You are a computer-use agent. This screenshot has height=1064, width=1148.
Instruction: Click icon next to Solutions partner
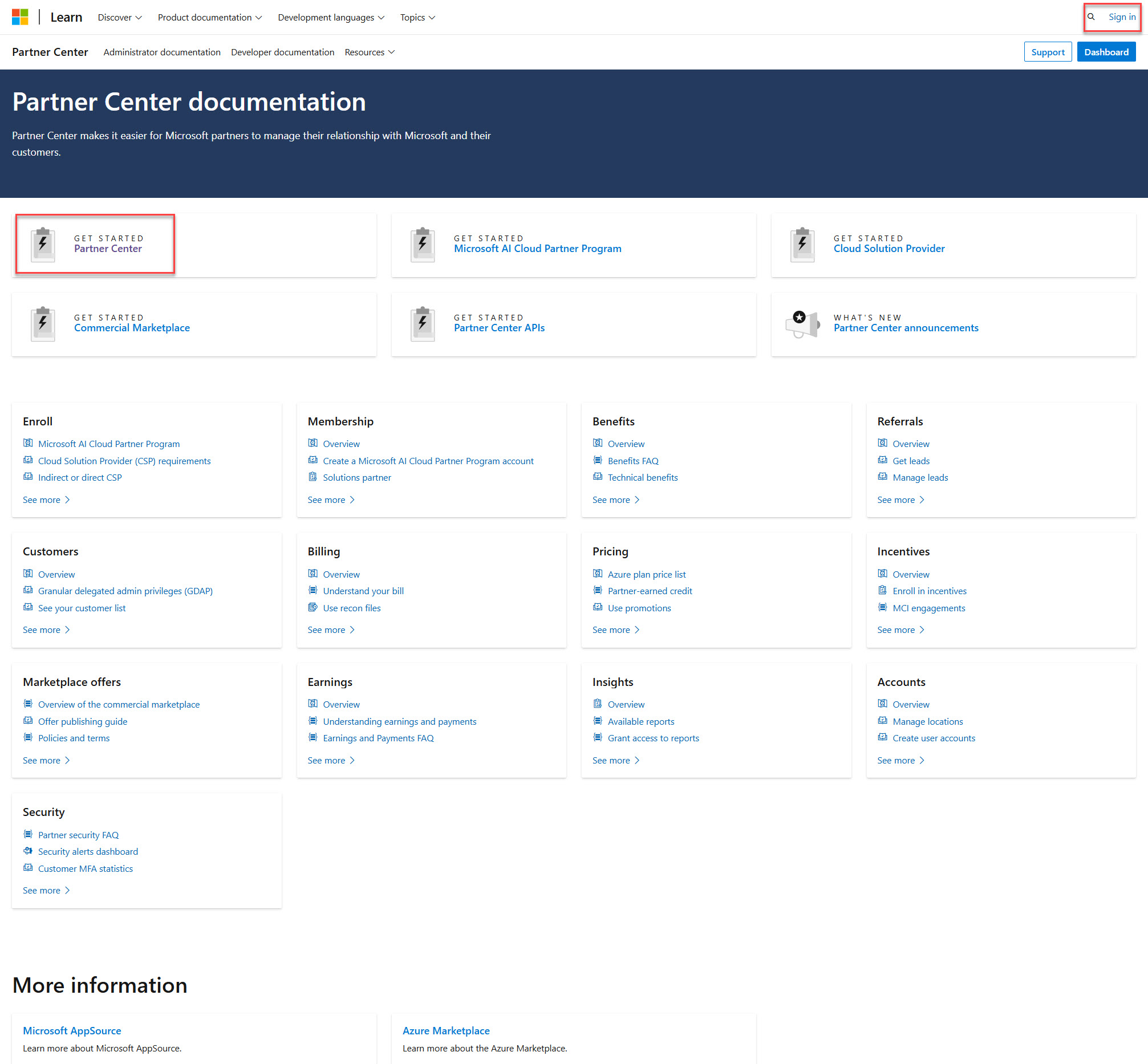click(x=313, y=477)
